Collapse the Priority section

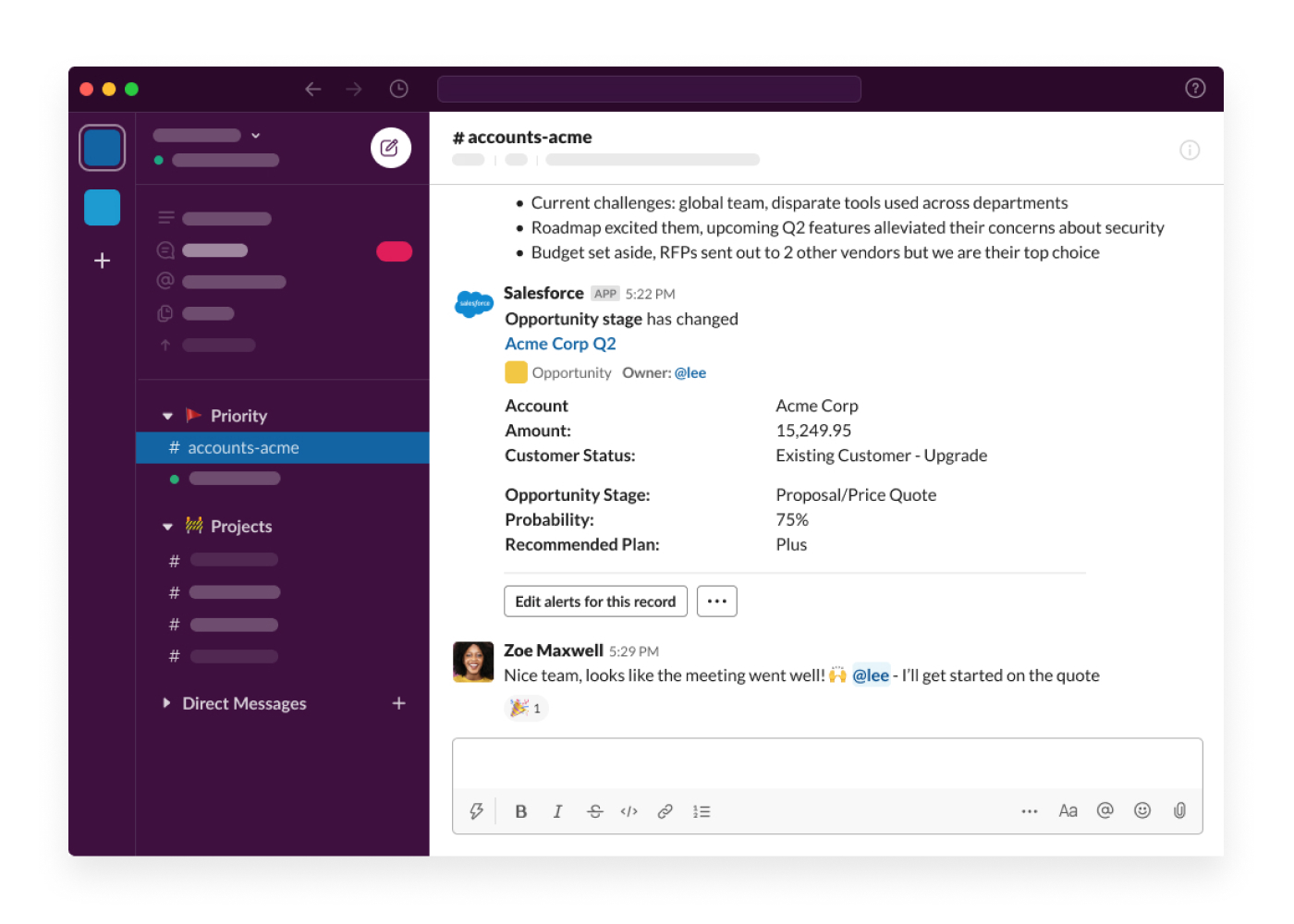click(x=167, y=415)
